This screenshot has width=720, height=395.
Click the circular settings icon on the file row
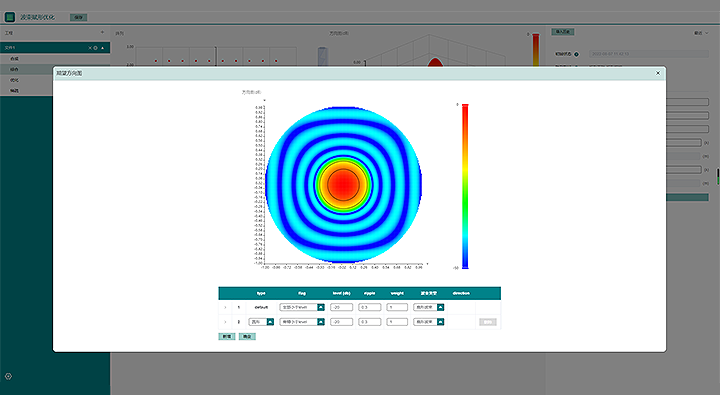[x=96, y=48]
